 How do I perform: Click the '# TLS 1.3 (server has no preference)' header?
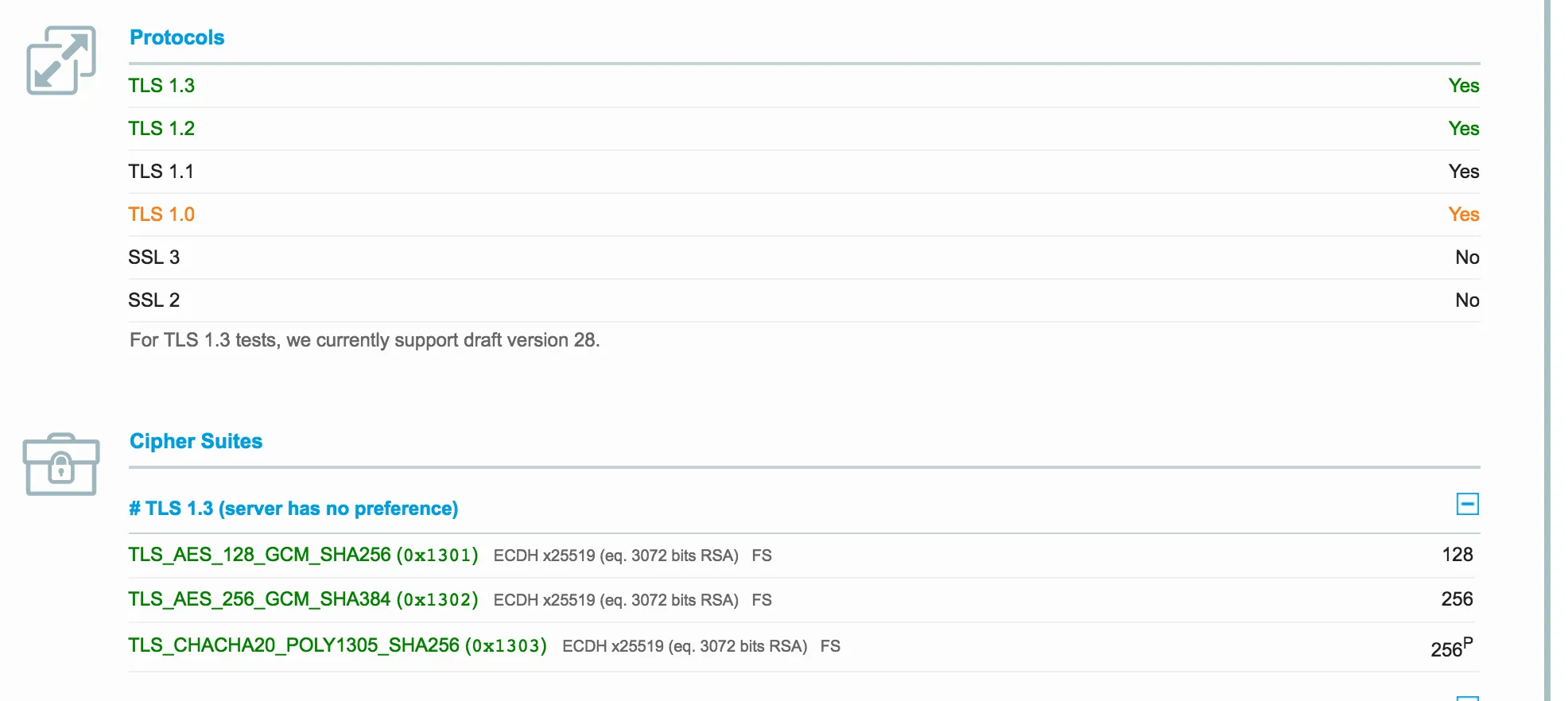click(x=293, y=509)
